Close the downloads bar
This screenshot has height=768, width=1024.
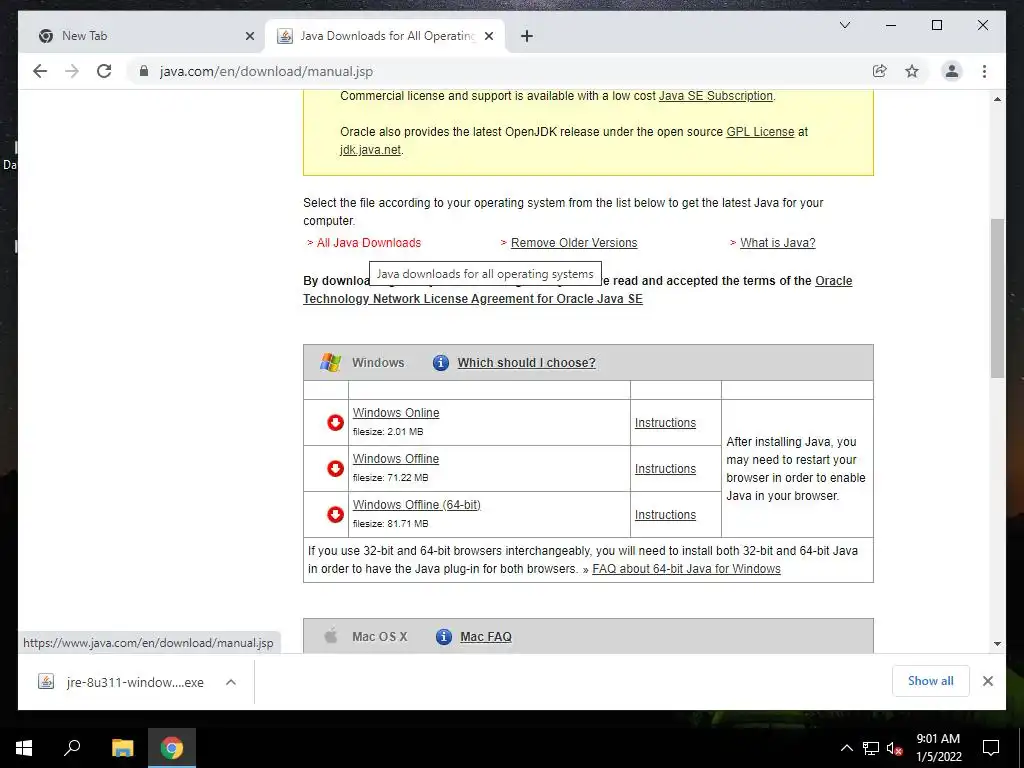[988, 681]
